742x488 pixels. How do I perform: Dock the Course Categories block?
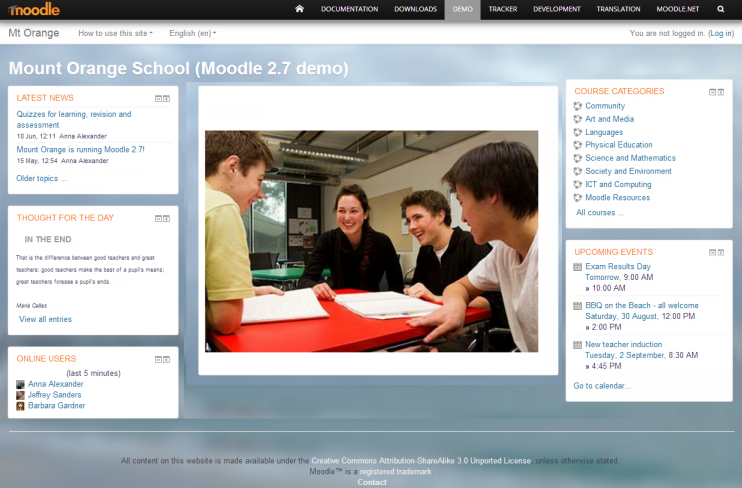(x=721, y=92)
